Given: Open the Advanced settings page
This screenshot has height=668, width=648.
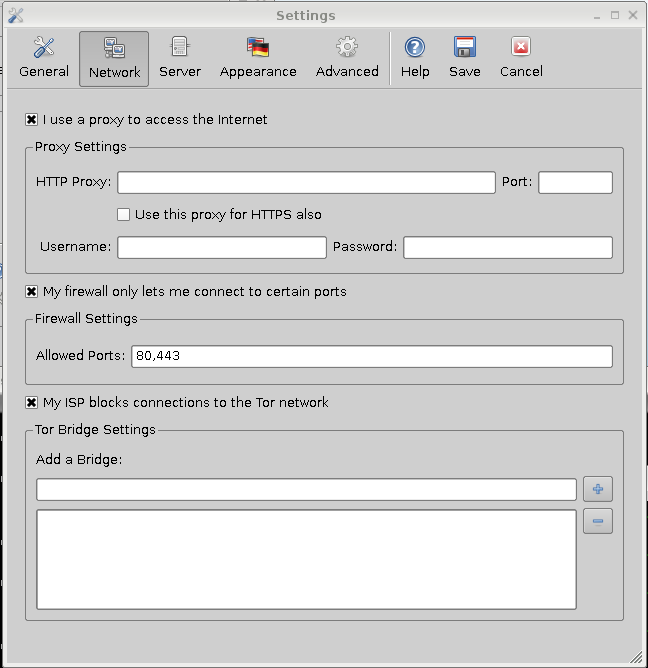Looking at the screenshot, I should click(347, 58).
